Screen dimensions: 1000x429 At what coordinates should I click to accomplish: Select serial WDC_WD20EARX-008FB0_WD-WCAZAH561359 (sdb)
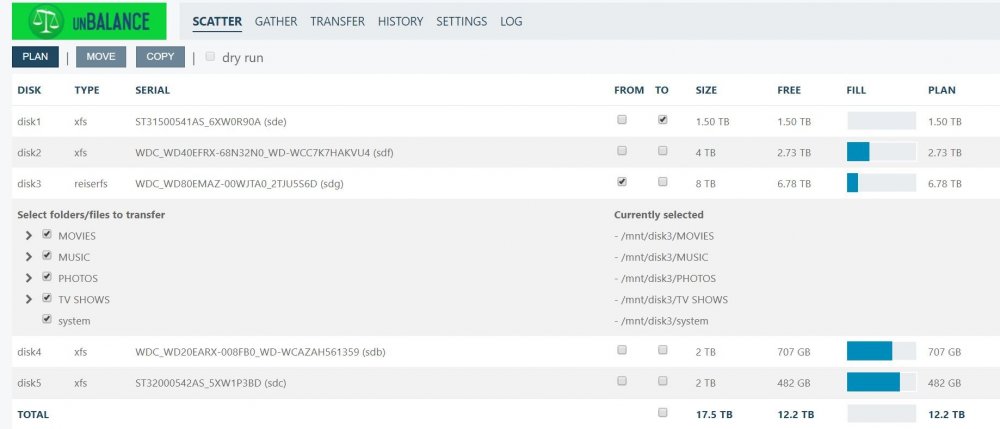point(260,352)
